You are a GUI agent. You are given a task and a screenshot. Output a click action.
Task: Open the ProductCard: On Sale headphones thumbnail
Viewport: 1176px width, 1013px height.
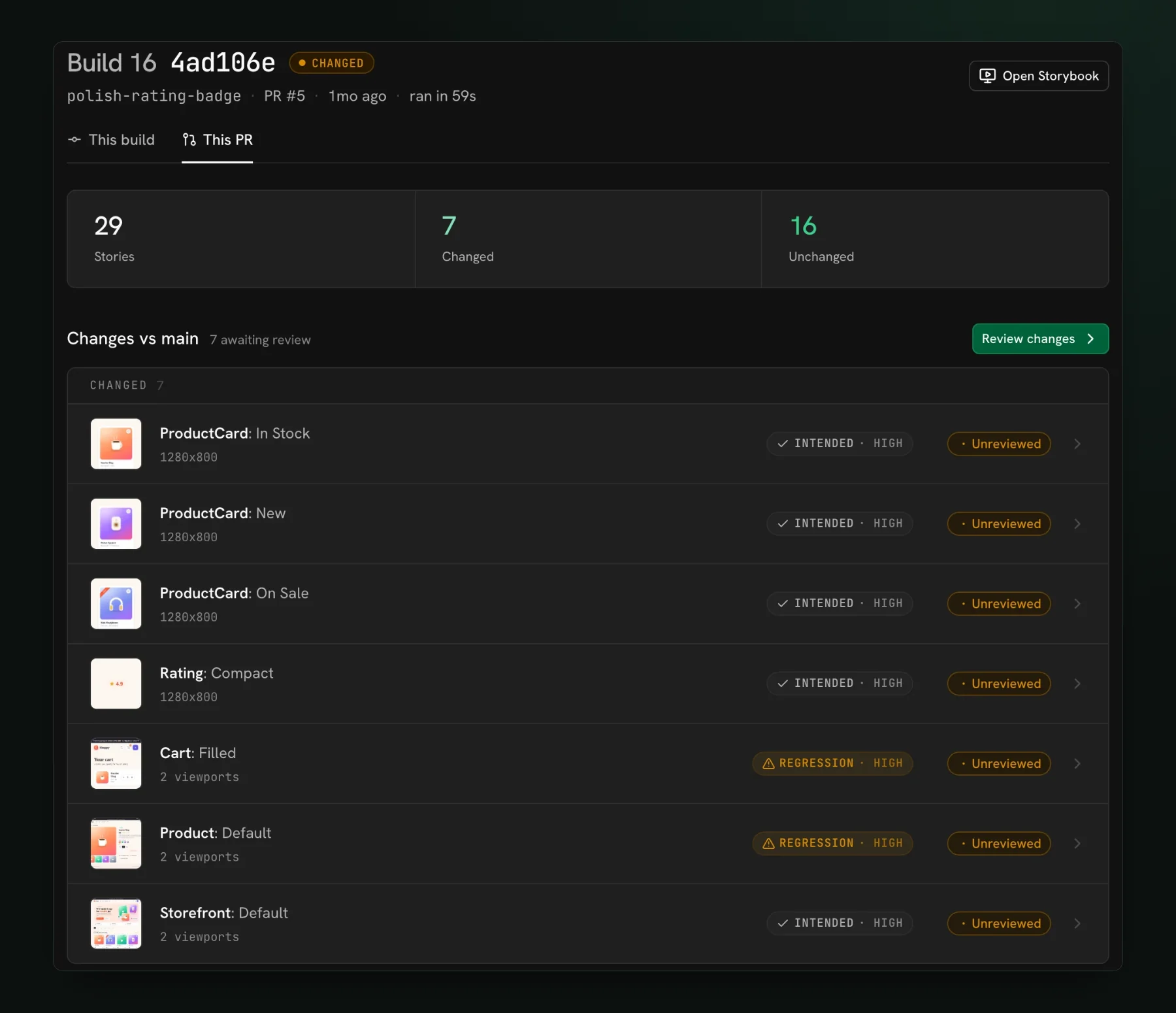[x=116, y=604]
